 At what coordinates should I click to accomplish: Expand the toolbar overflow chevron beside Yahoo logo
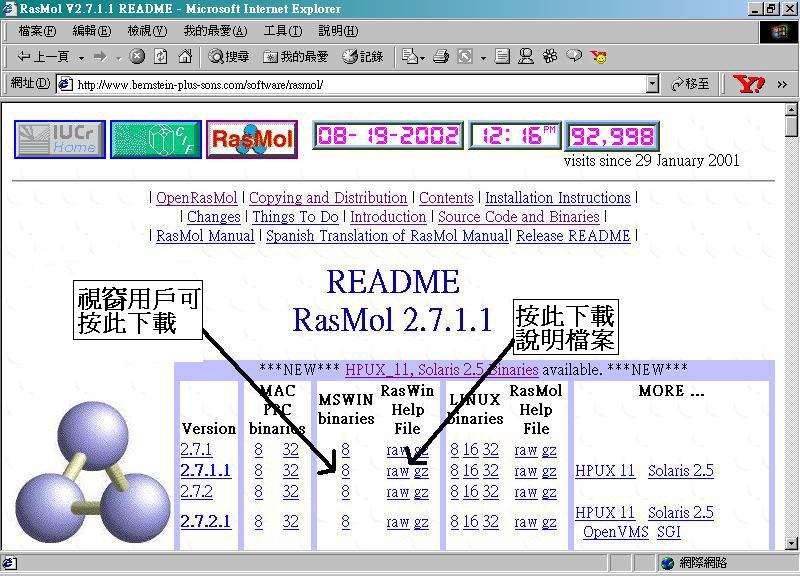point(782,85)
